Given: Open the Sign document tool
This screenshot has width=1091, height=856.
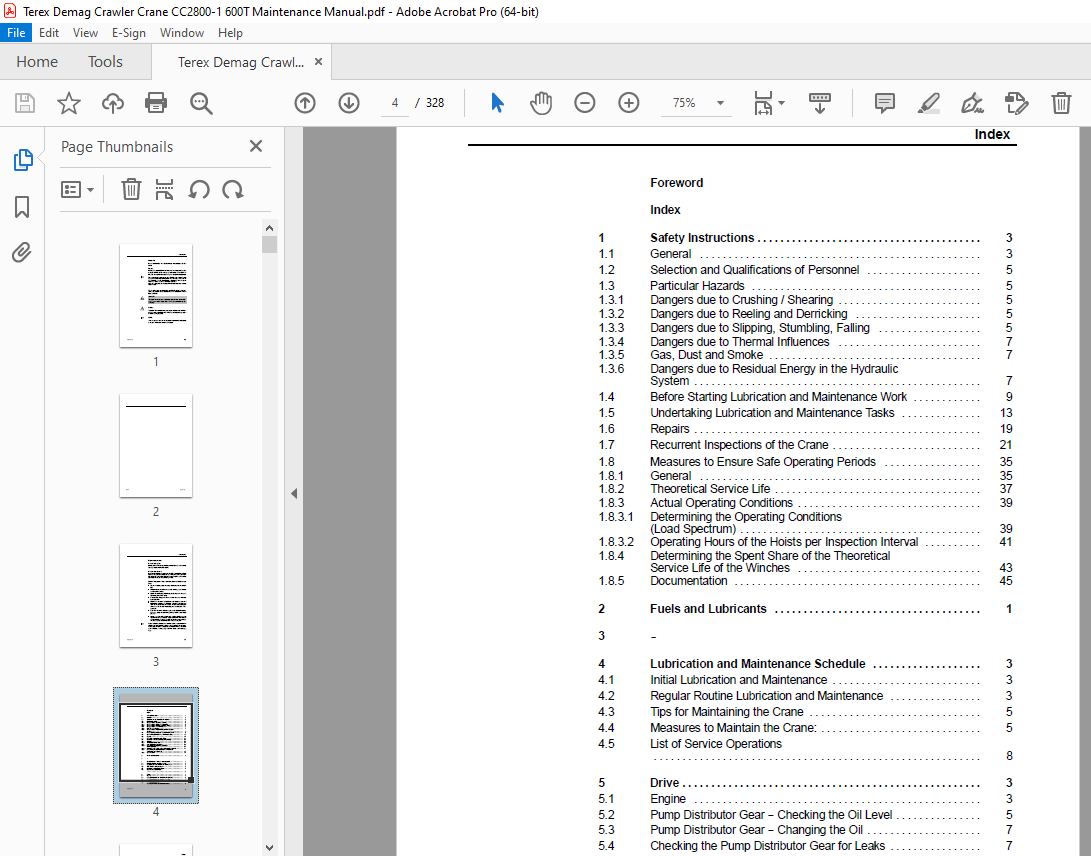Looking at the screenshot, I should pyautogui.click(x=972, y=103).
